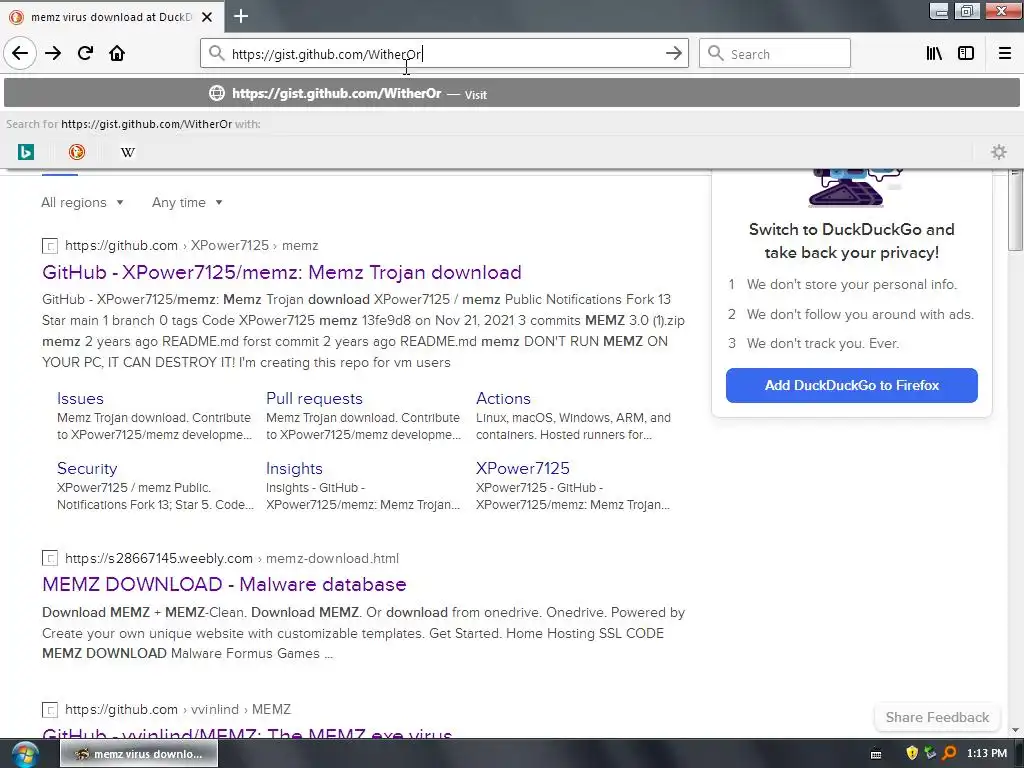Click the github.com vvinlind MEMZ URL
The height and width of the screenshot is (768, 1024).
178,709
